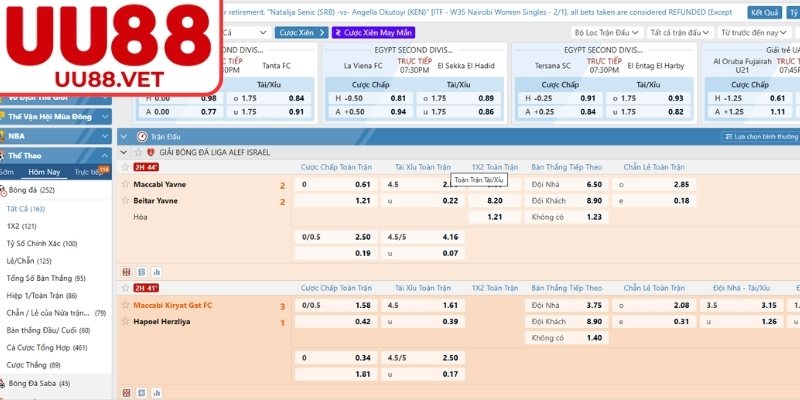
Task: Star the 2H 44' match row
Action: [x=125, y=167]
